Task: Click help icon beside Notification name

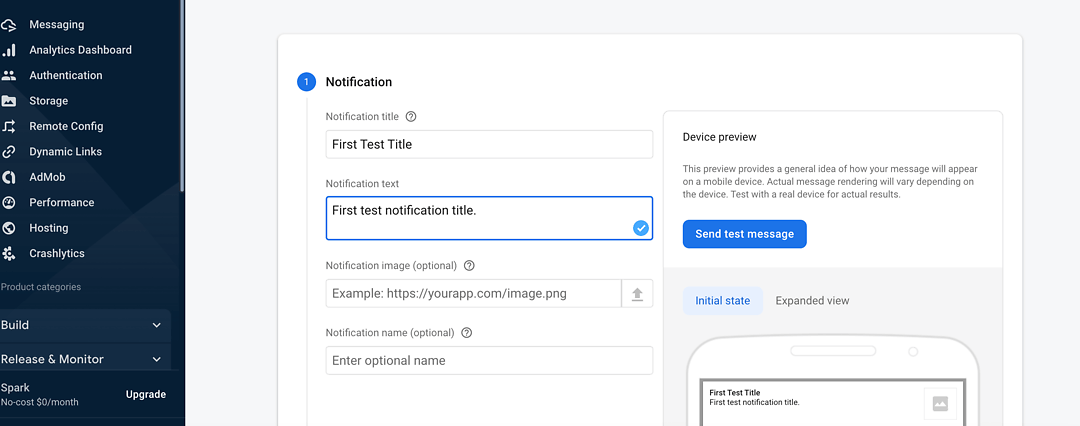Action: click(x=466, y=332)
